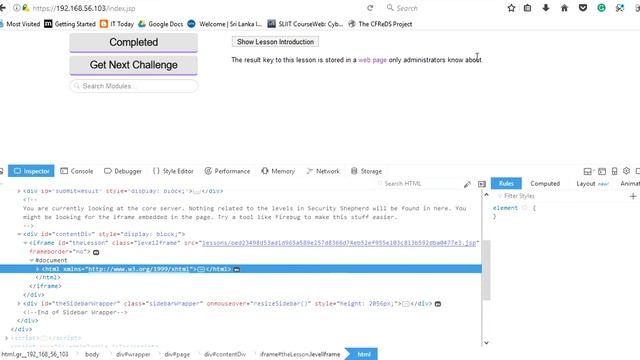Go back with the browser back arrow

pyautogui.click(x=2, y=8)
